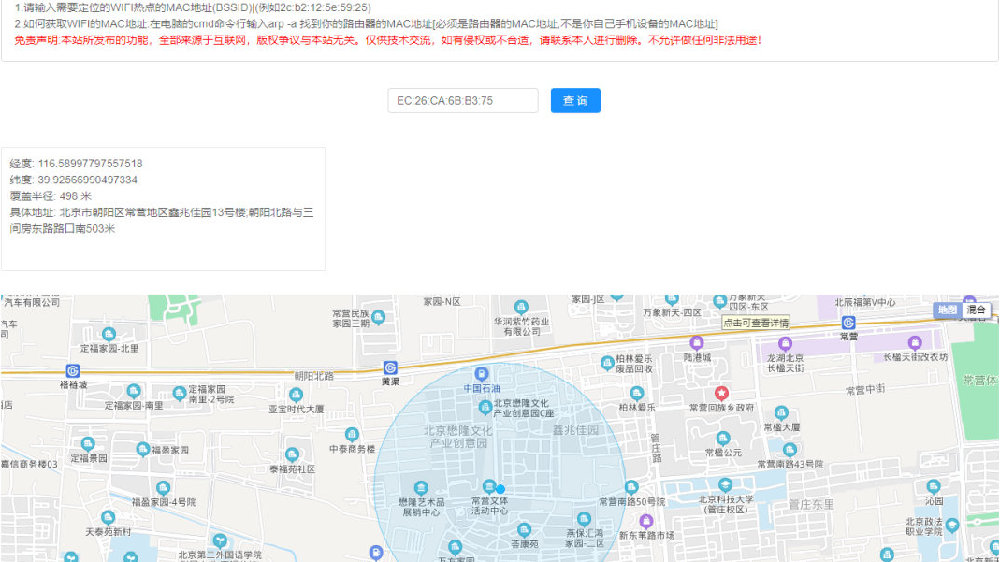1000x562 pixels.
Task: Open 常楹大厦 building marker
Action: click(x=781, y=413)
